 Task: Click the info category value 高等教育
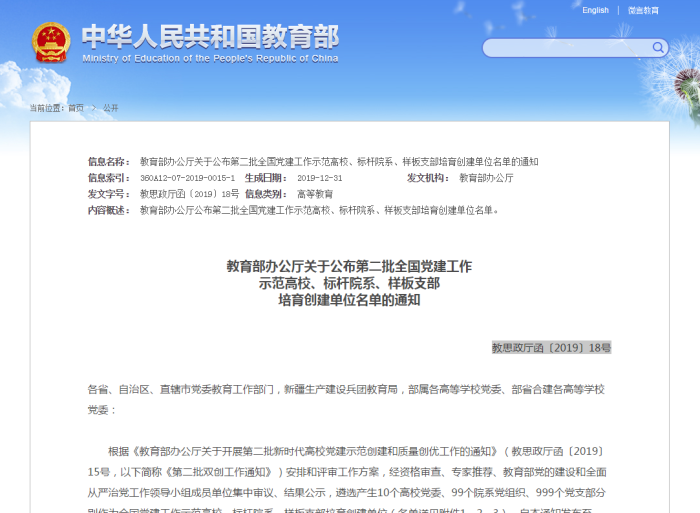tap(315, 194)
